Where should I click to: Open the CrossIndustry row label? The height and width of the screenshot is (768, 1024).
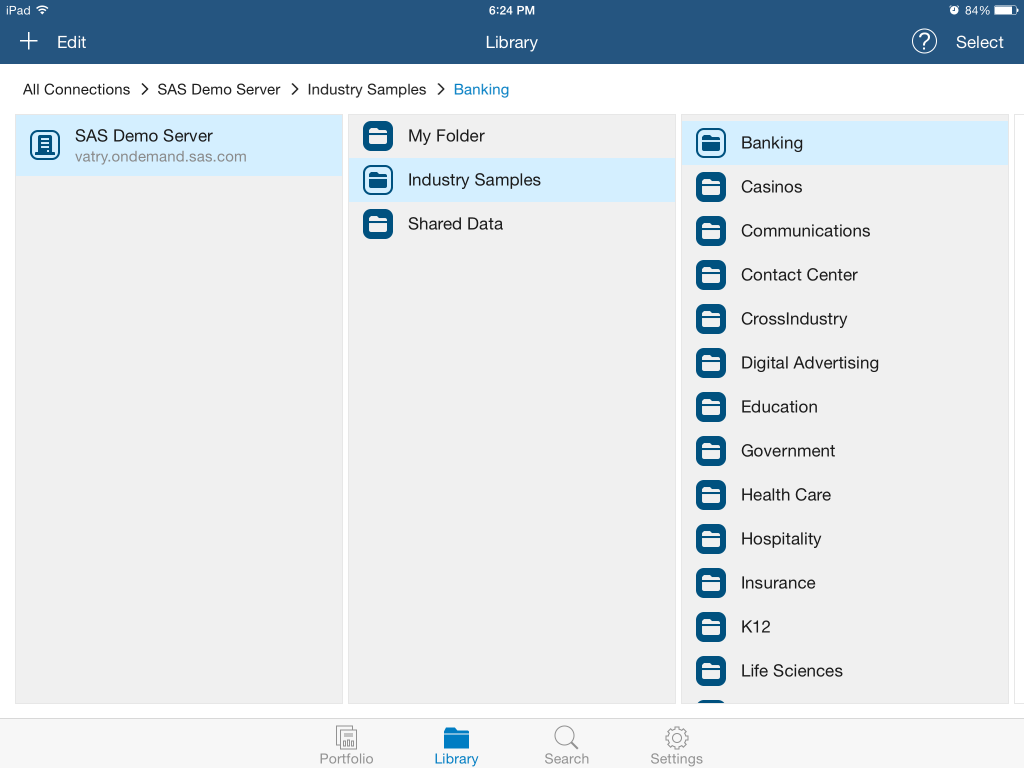[793, 319]
